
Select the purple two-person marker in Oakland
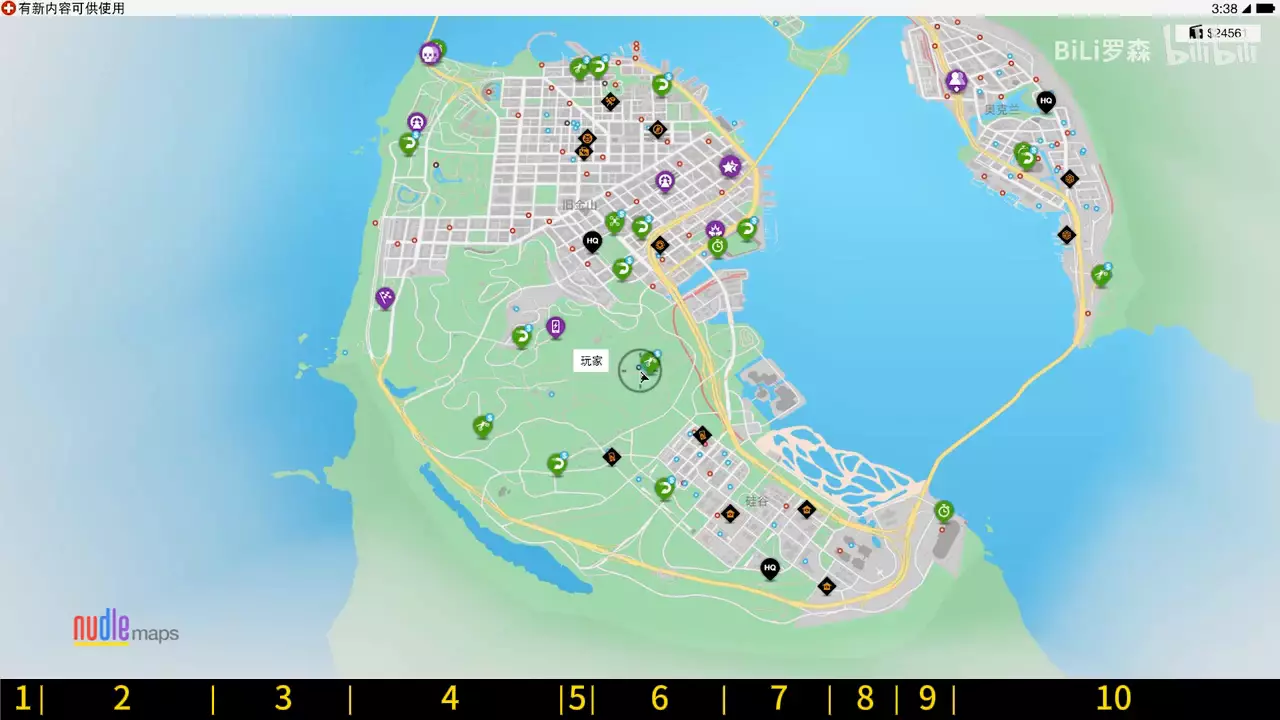[x=957, y=81]
